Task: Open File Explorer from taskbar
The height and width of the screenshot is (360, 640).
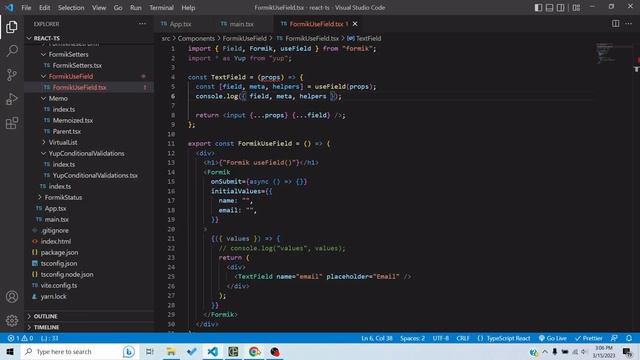Action: click(171, 351)
